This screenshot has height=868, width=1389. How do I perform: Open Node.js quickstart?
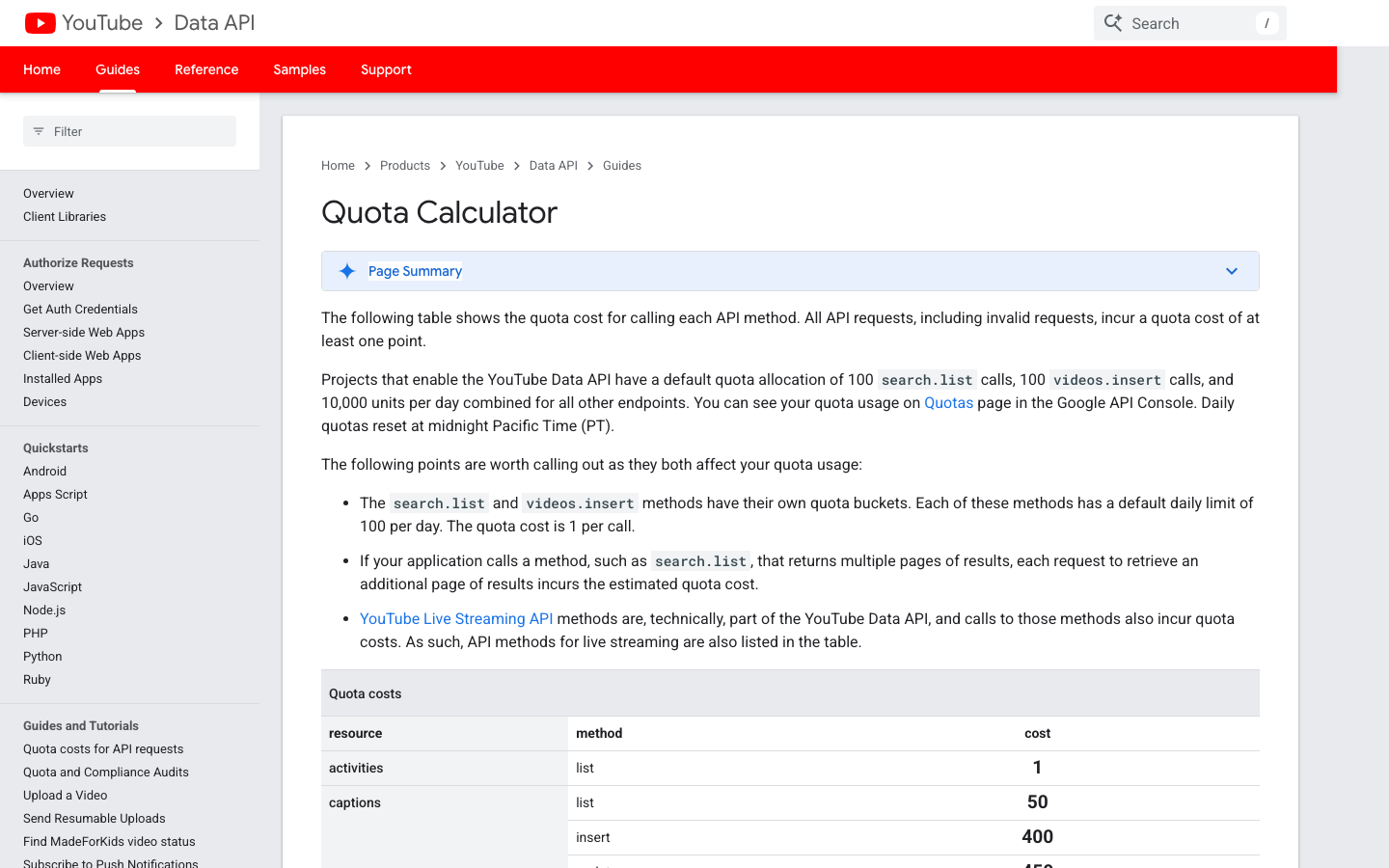click(x=44, y=610)
